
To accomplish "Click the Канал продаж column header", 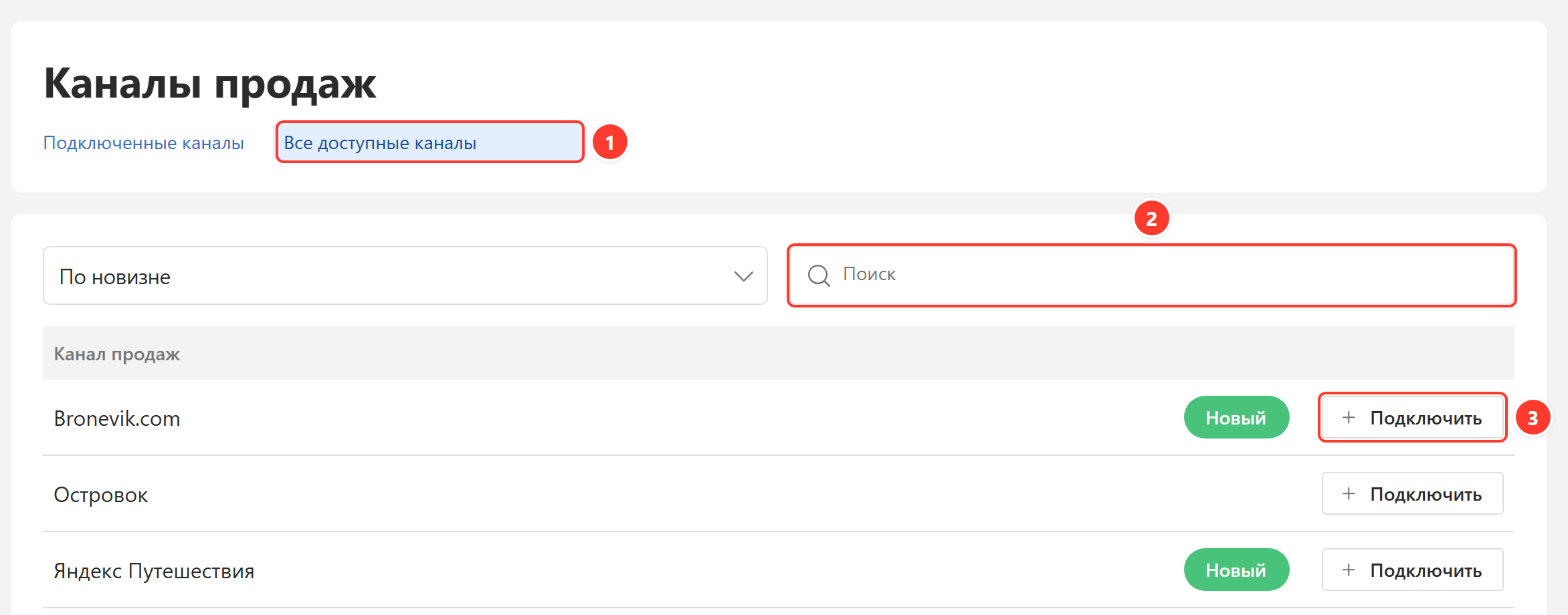I will (x=117, y=354).
